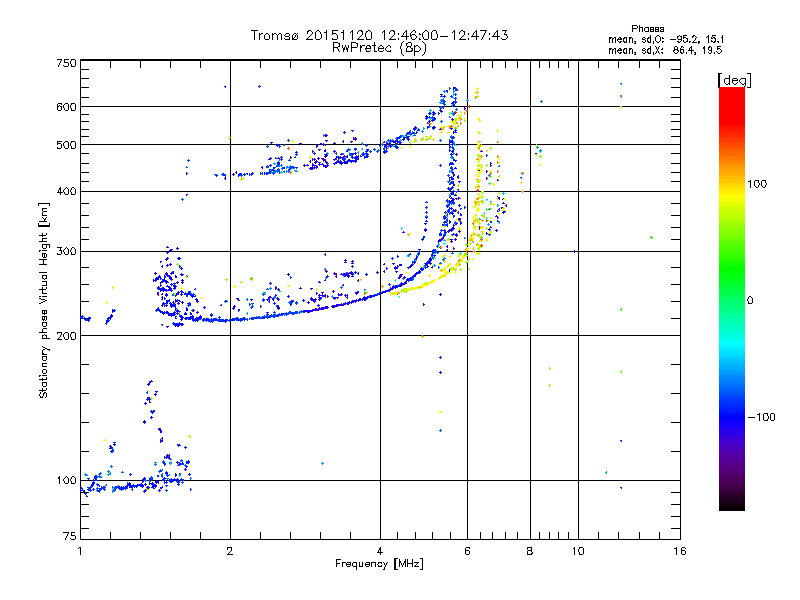Click the x-axis label '10'
Screen dimensions: 800x600
578,551
